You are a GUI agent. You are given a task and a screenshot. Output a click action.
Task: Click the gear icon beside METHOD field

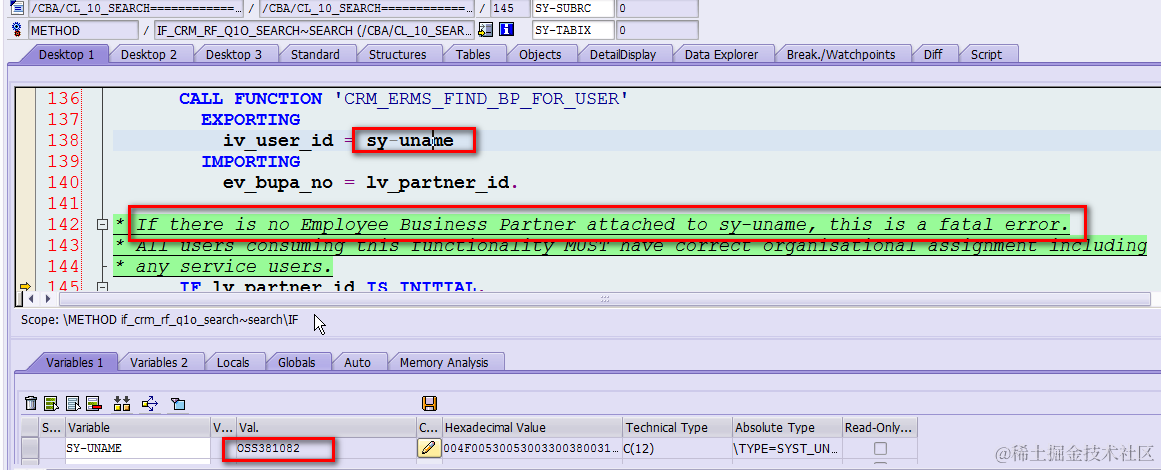16,30
